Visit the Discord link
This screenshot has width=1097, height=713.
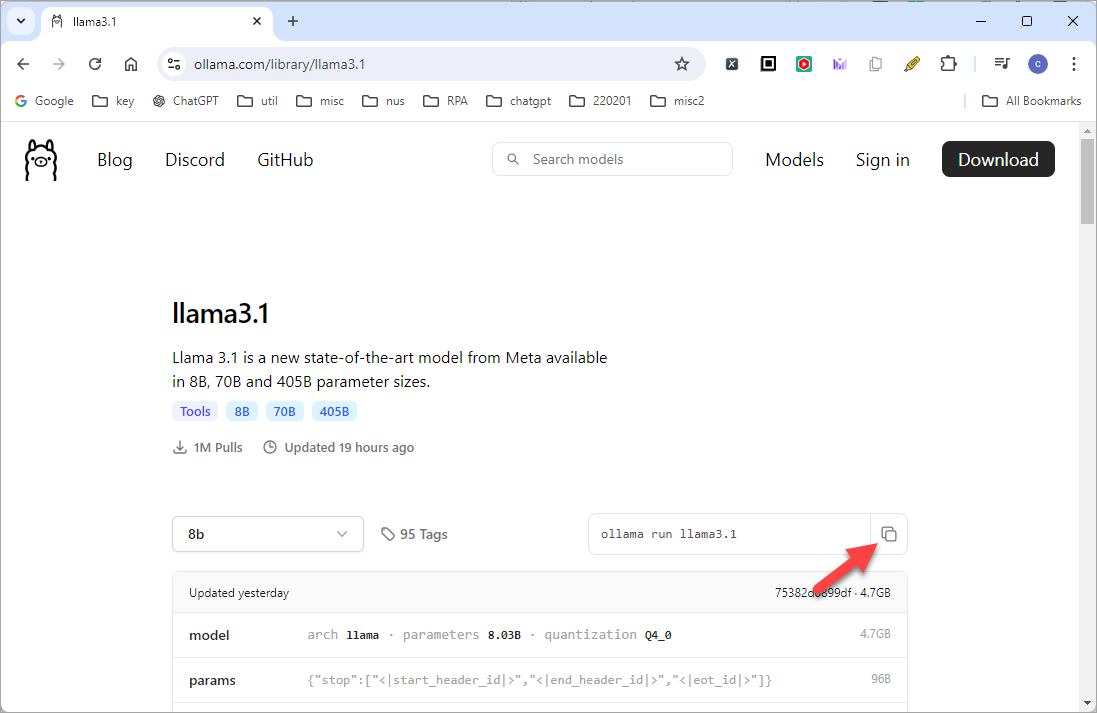point(194,160)
